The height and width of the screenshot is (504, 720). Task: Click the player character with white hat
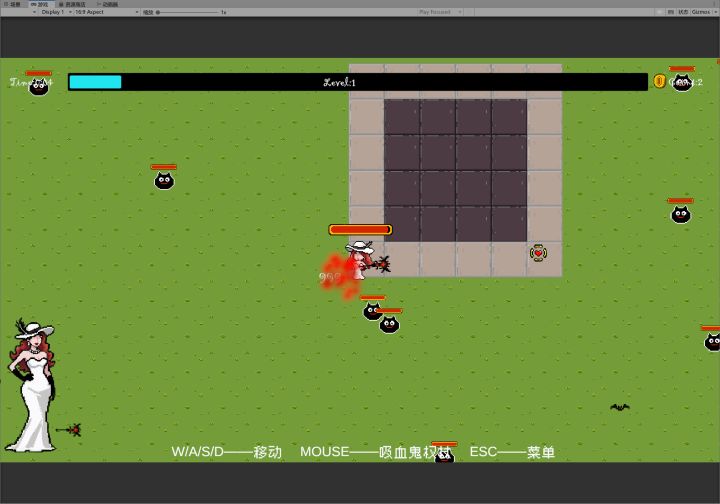coord(360,259)
